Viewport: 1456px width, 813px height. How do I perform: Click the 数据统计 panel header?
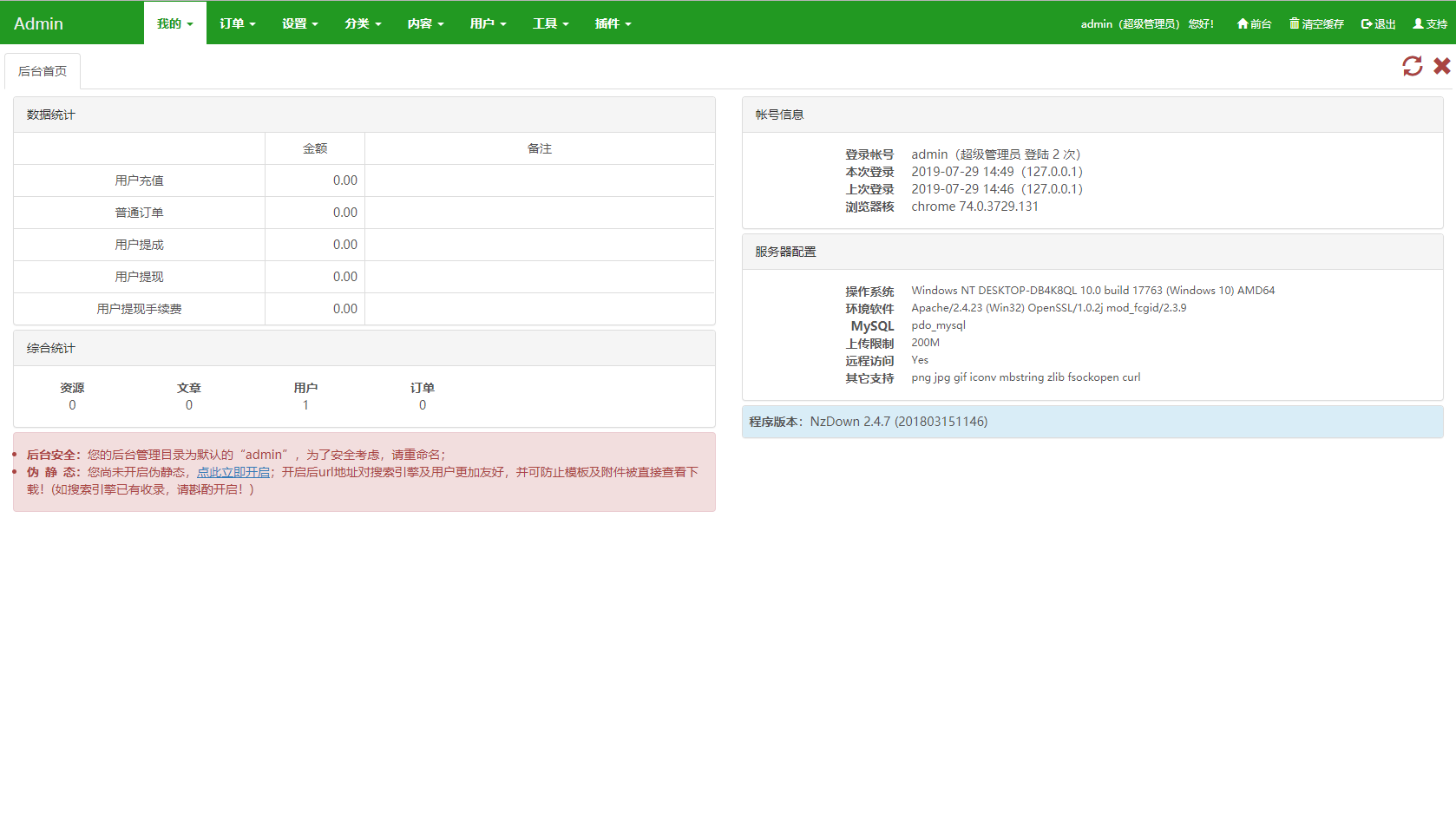(x=364, y=115)
